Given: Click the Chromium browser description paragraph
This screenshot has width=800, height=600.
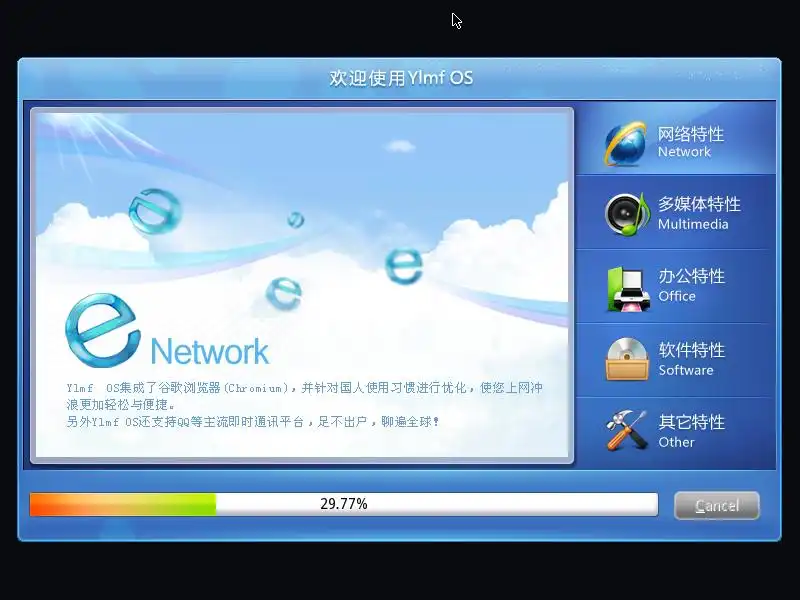Looking at the screenshot, I should pyautogui.click(x=304, y=396).
